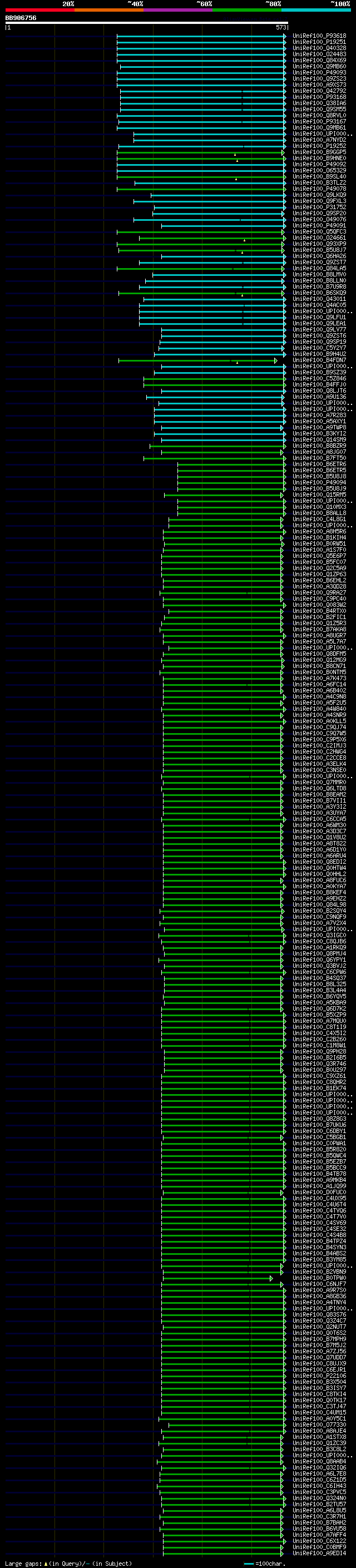Select the UniRef100_P49093 label
Image resolution: width=356 pixels, height=1568 pixels.
pos(319,72)
